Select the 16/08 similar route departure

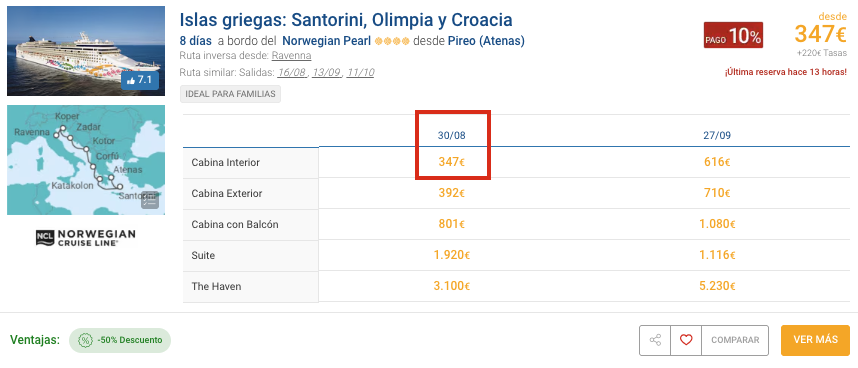293,73
